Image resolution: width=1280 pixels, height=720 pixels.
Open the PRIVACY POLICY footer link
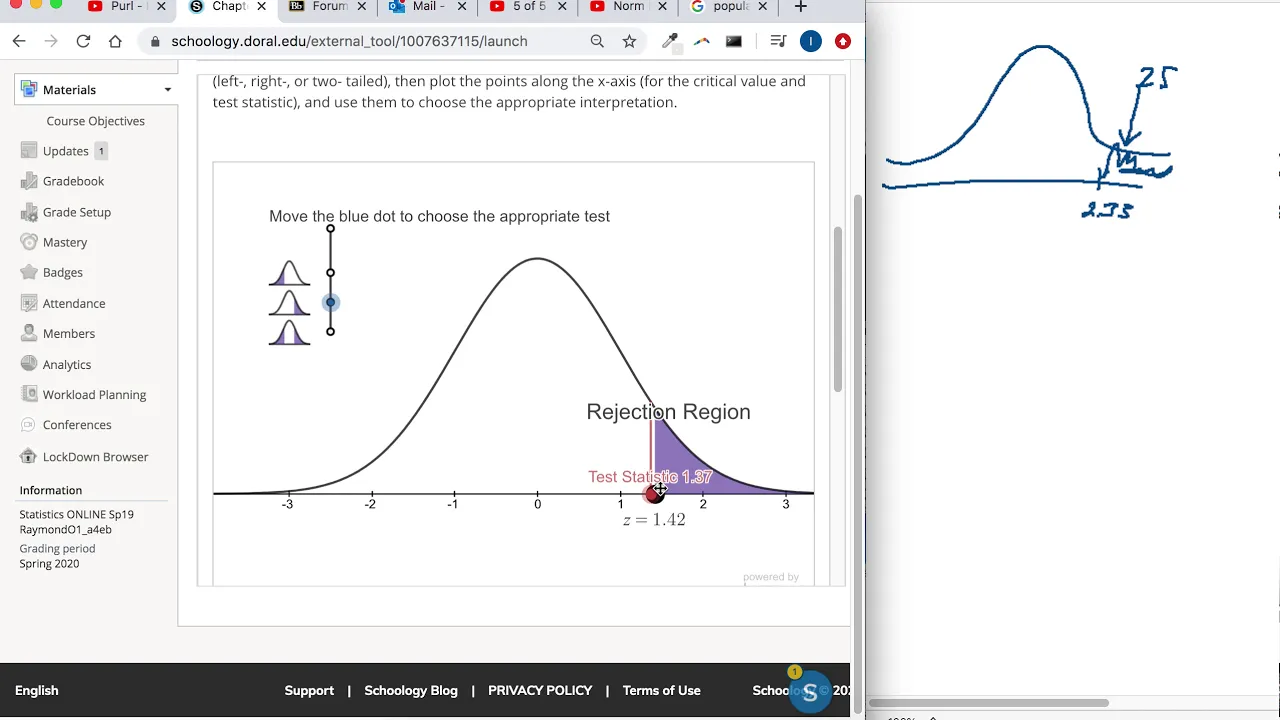point(540,691)
